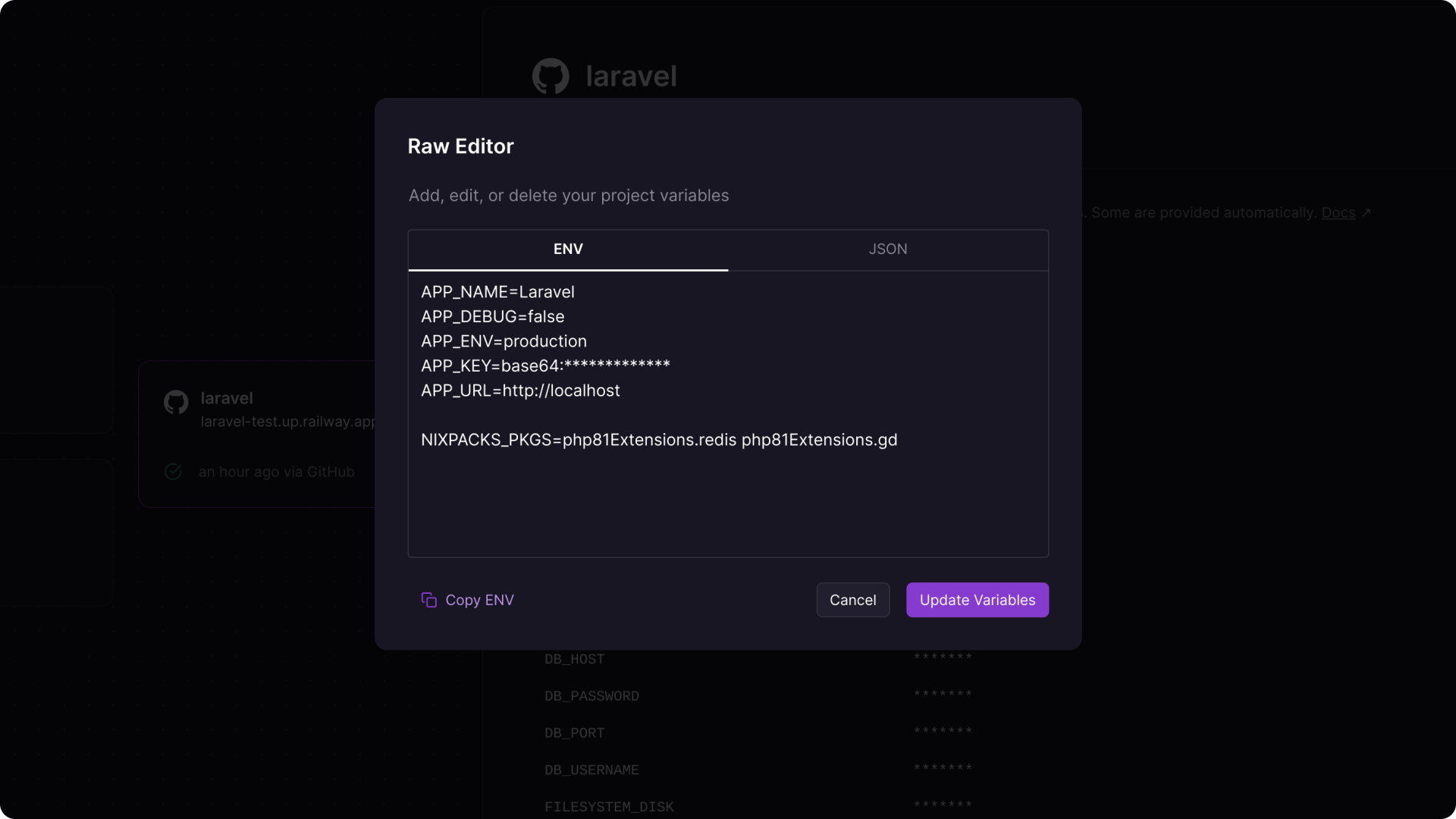Click the Copy ENV text link
The height and width of the screenshot is (819, 1456).
pos(479,600)
